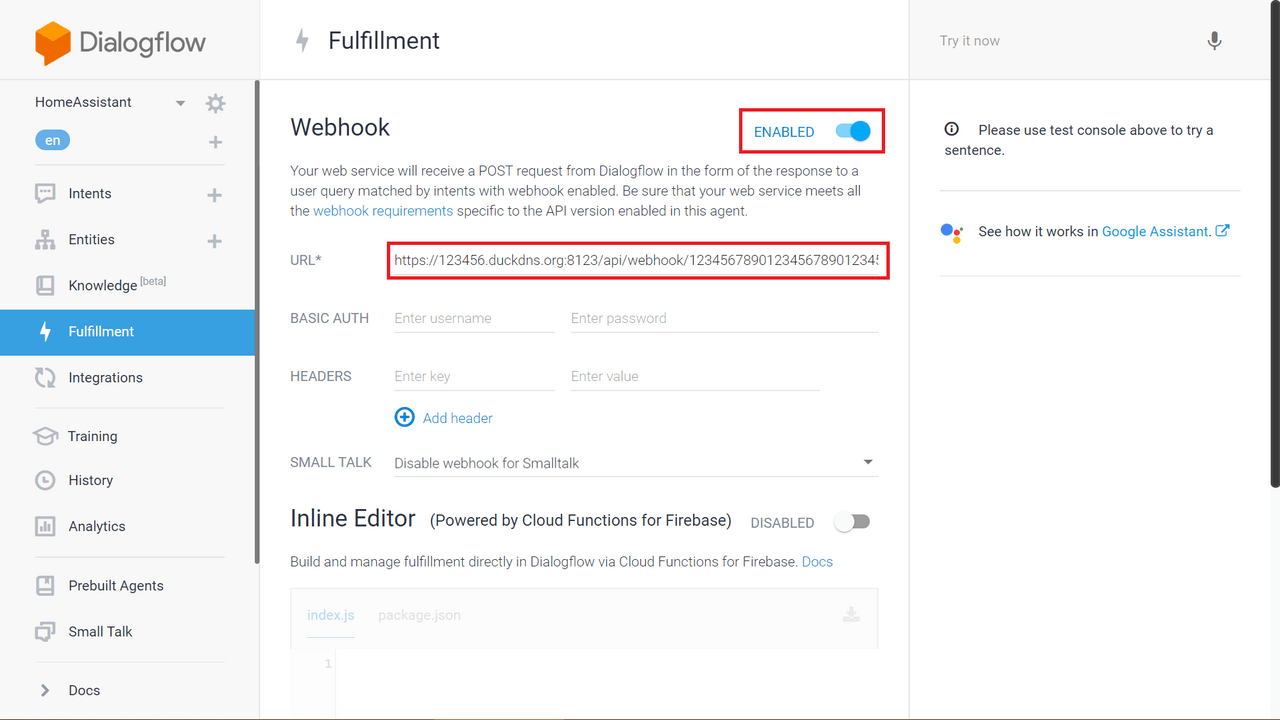Add a language with the plus beside en
This screenshot has width=1280, height=720.
coord(215,142)
